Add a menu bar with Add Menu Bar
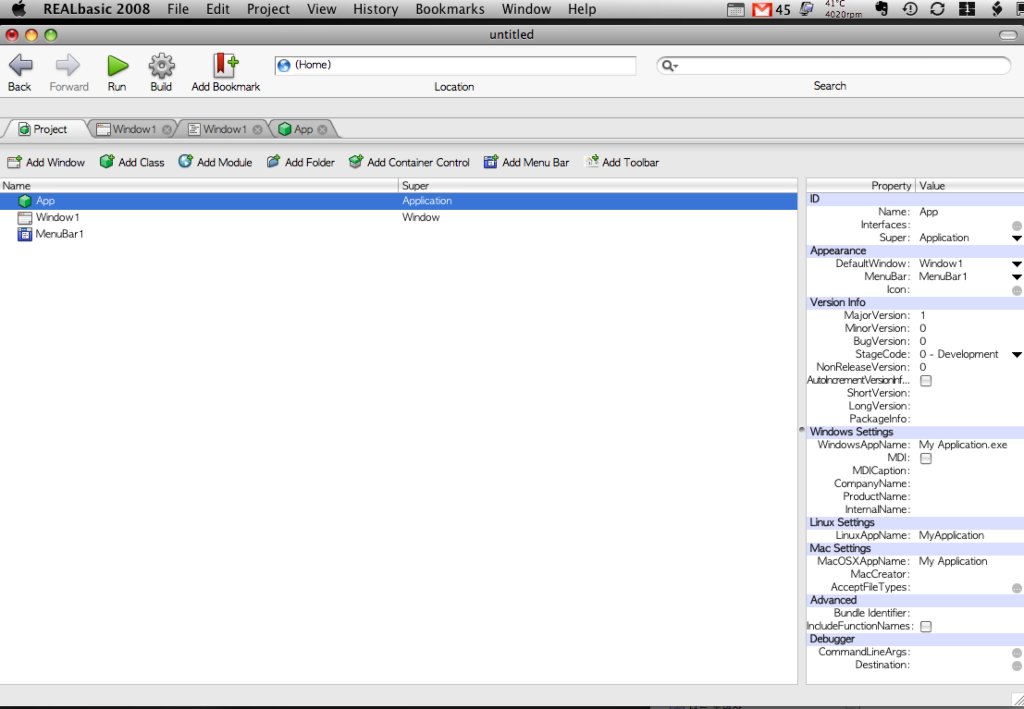The width and height of the screenshot is (1024, 709). tap(526, 162)
